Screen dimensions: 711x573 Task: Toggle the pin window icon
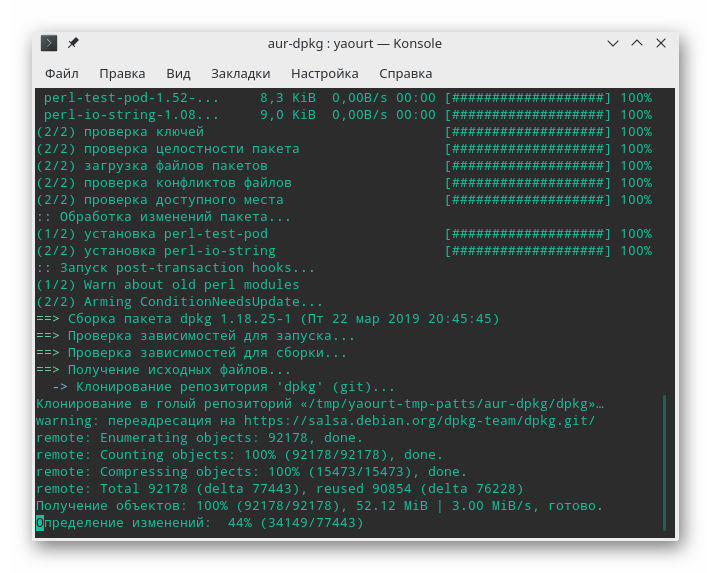click(73, 44)
